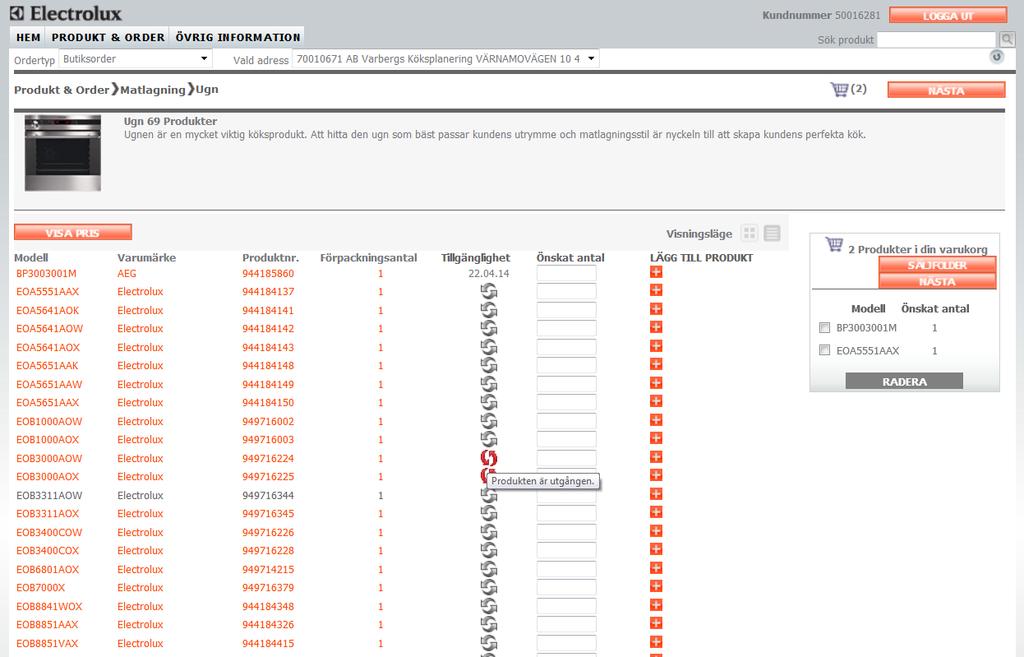Click plus icon for EOB3400COX
The image size is (1024, 657).
(x=656, y=549)
